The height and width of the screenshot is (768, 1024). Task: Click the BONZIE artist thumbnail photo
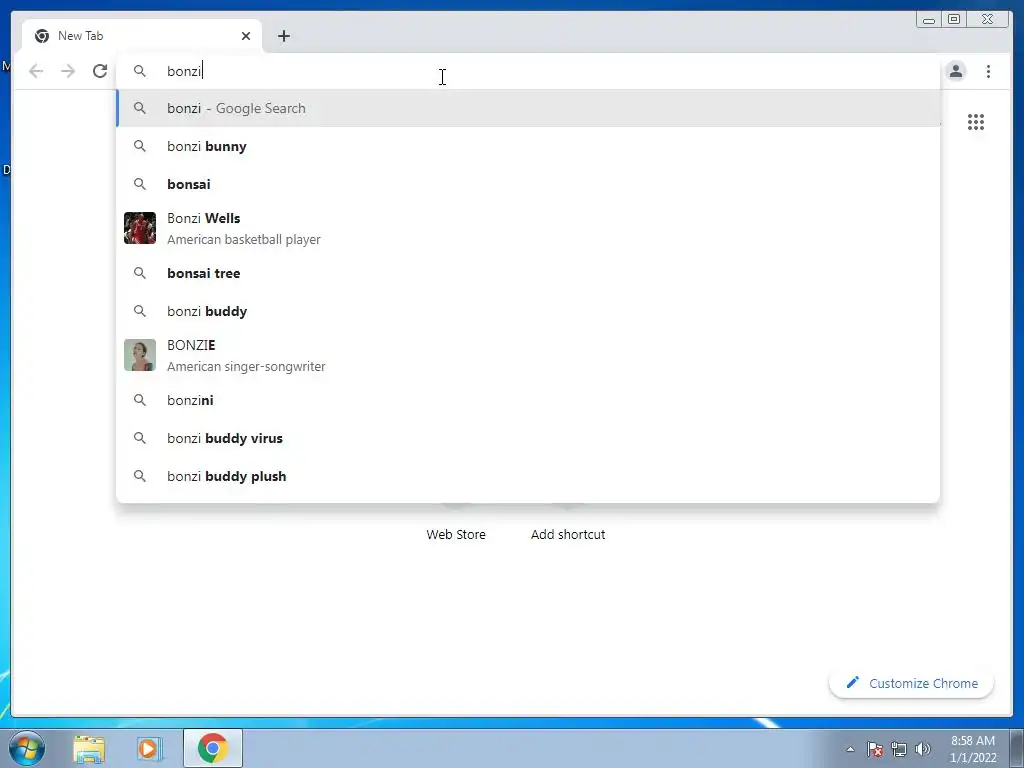pyautogui.click(x=140, y=355)
